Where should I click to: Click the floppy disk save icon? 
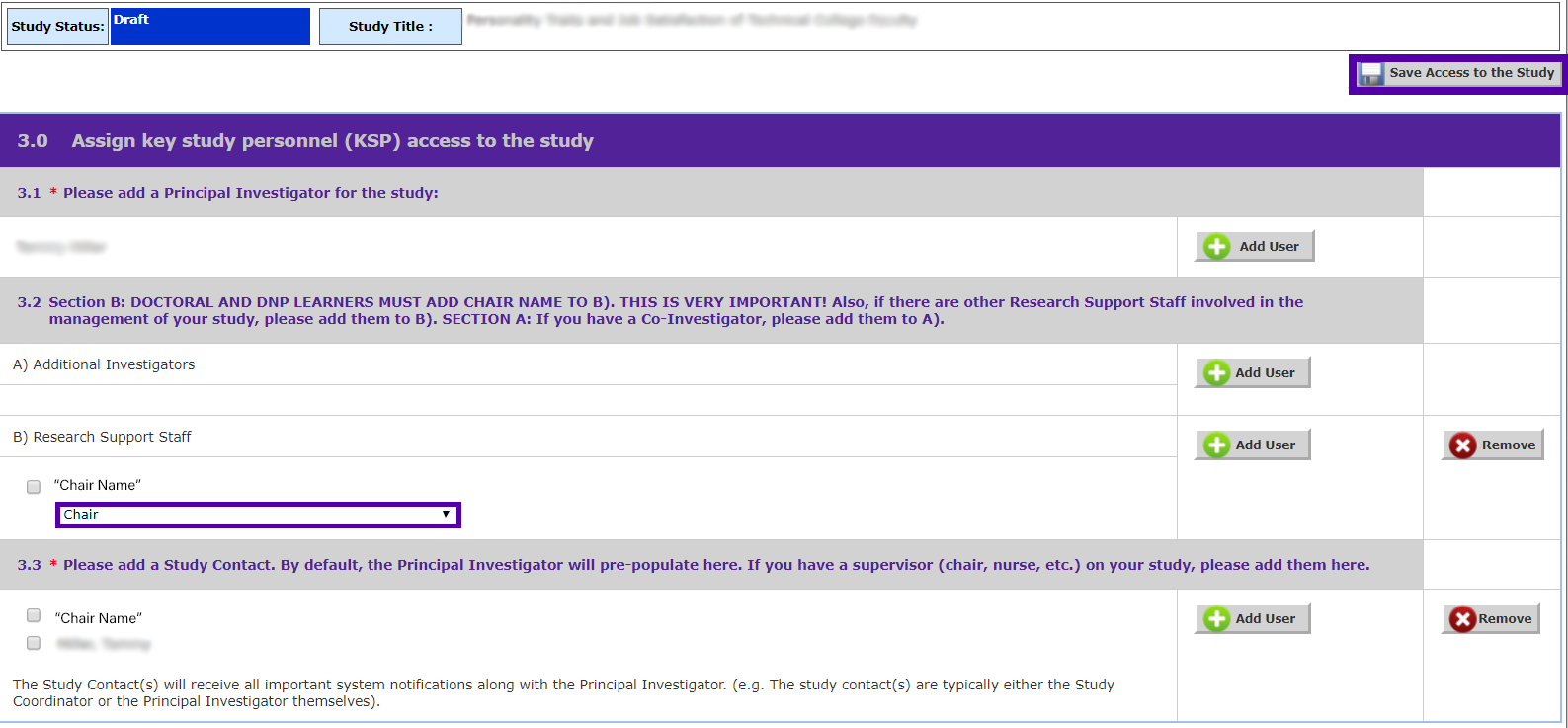tap(1370, 74)
